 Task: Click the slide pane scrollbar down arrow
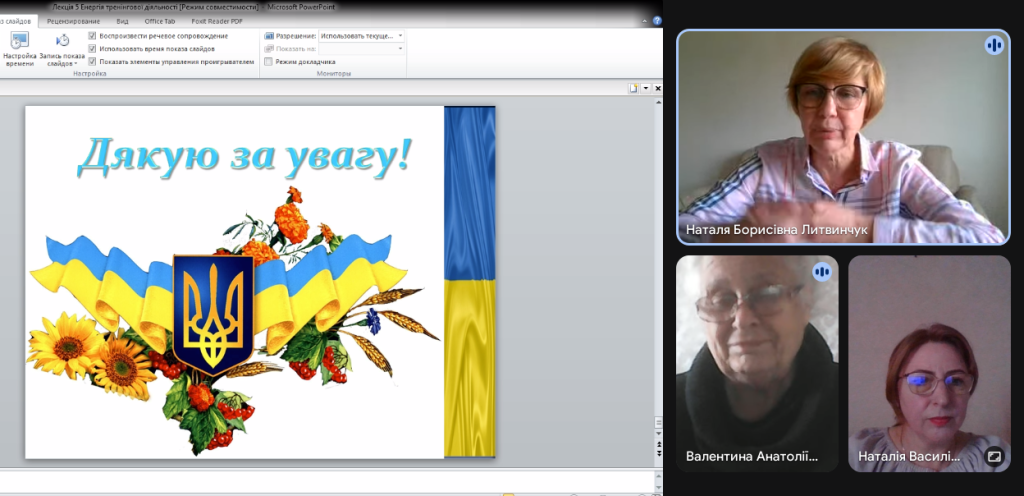tap(658, 434)
